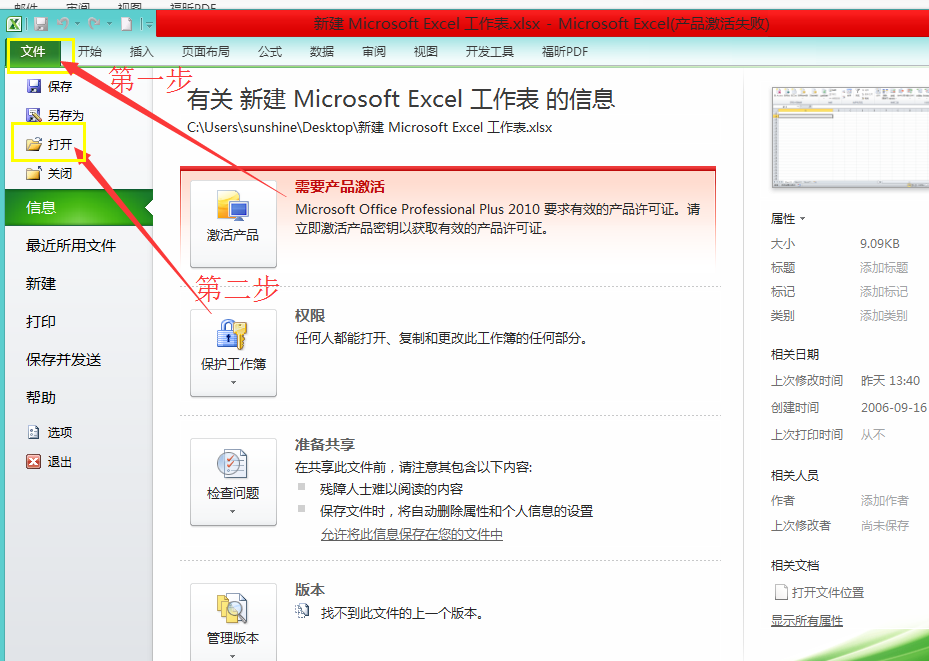Switch to the 审阅 ribbon tab
This screenshot has width=929, height=661.
coord(374,52)
